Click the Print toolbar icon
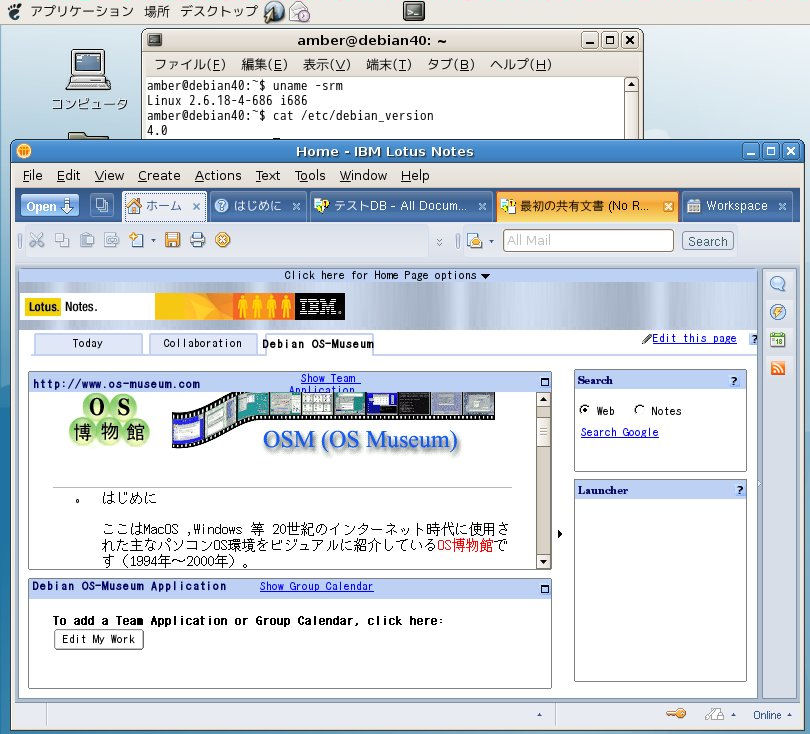The width and height of the screenshot is (810, 734). (x=197, y=240)
